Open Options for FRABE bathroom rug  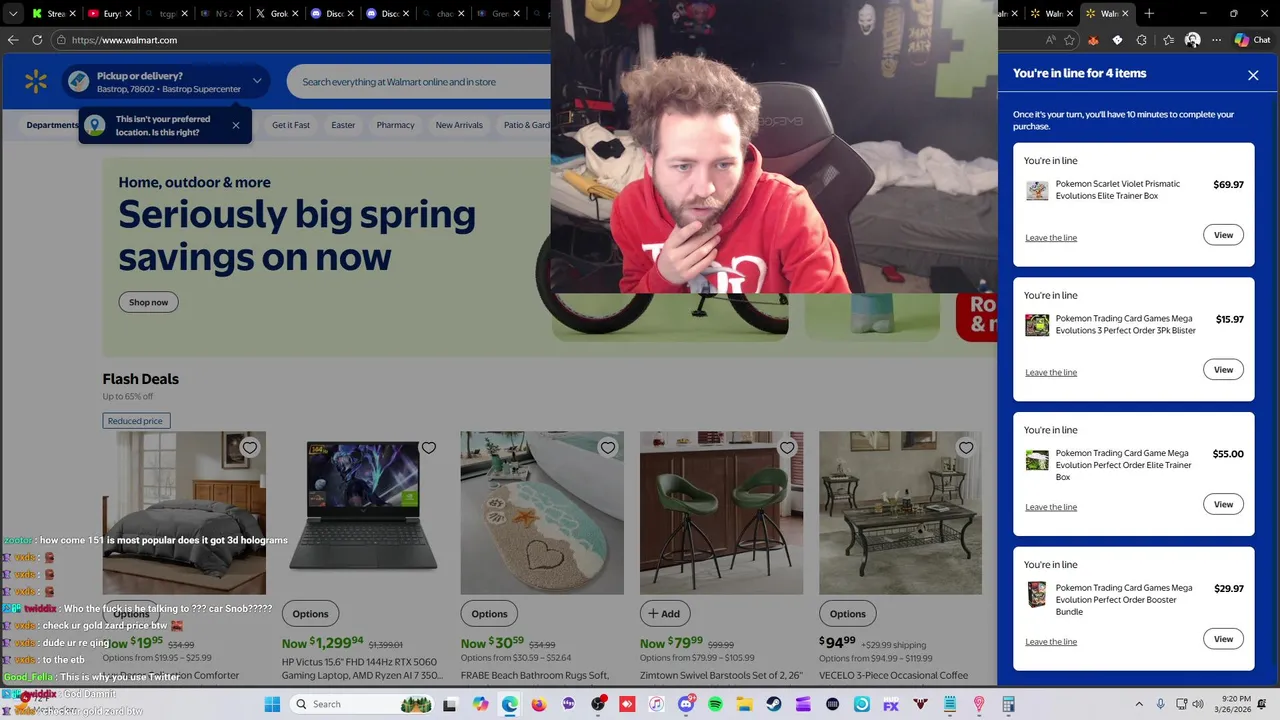[x=489, y=614]
